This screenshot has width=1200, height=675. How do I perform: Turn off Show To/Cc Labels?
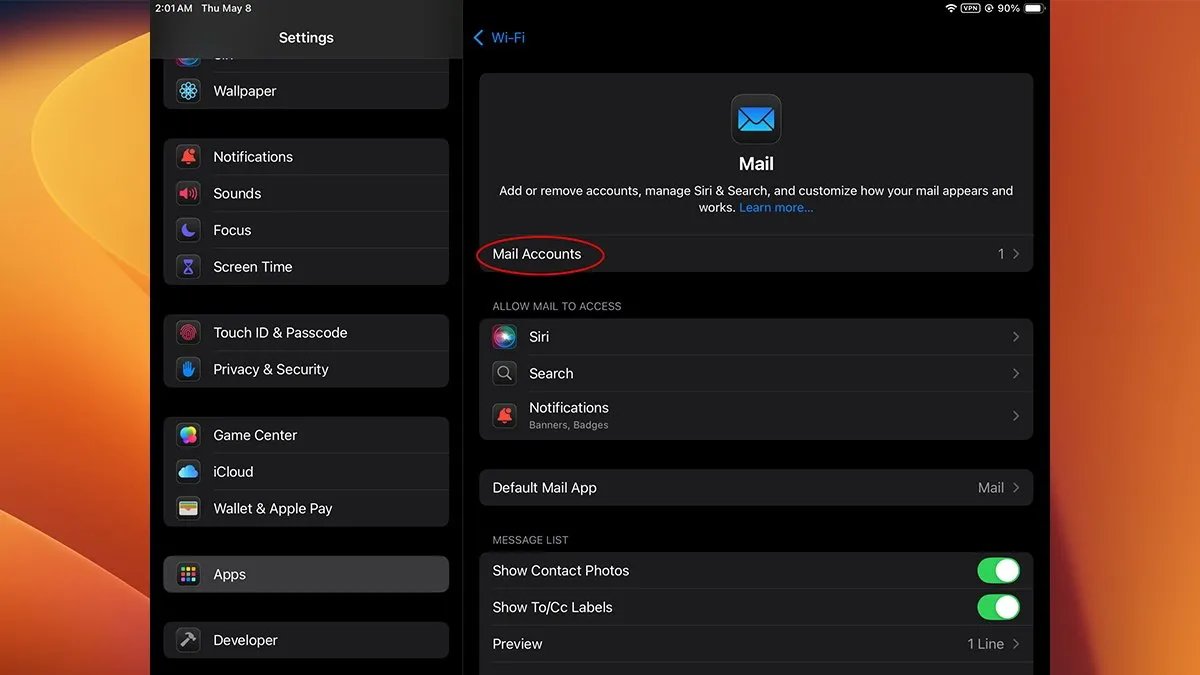(x=999, y=607)
